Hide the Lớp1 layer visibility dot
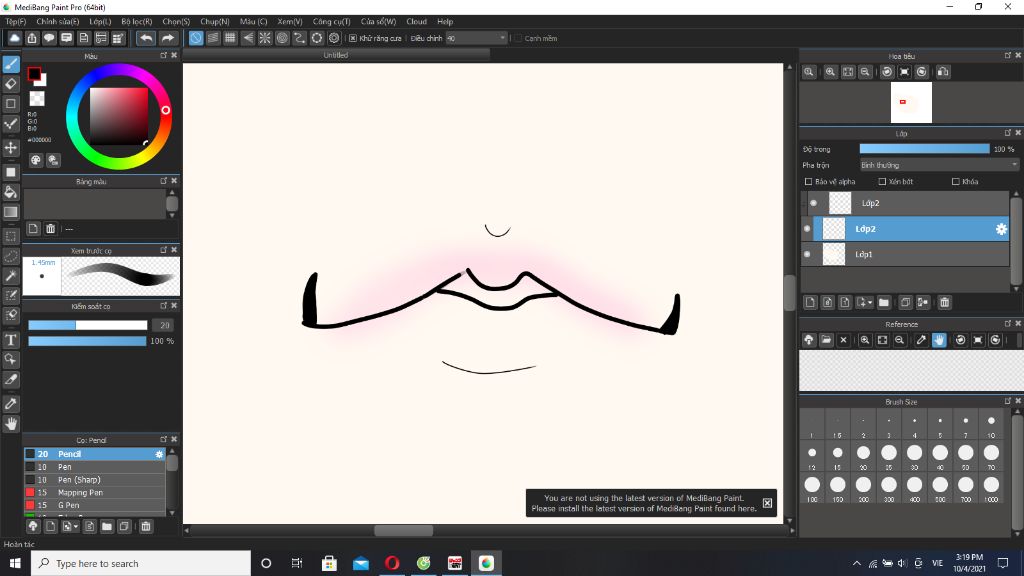Screen dimensions: 1024x576 807,254
